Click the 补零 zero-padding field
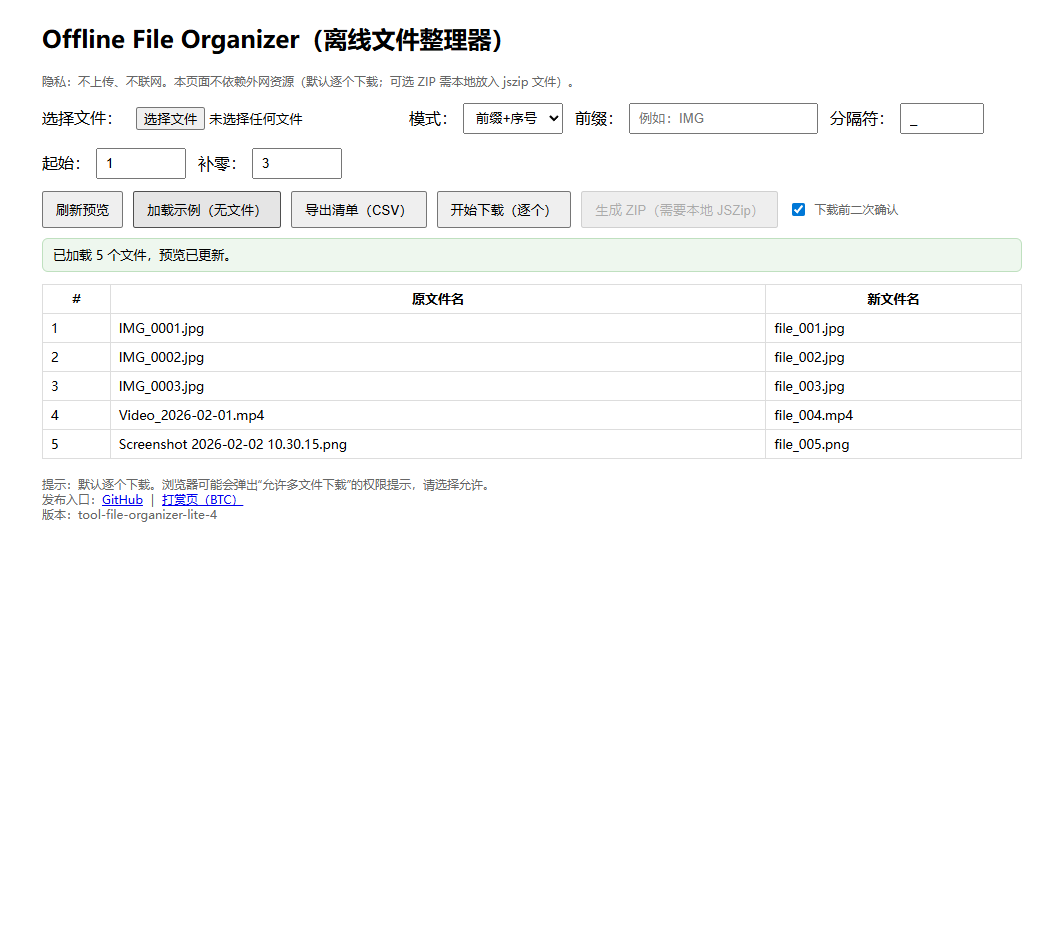The width and height of the screenshot is (1064, 925). tap(296, 162)
